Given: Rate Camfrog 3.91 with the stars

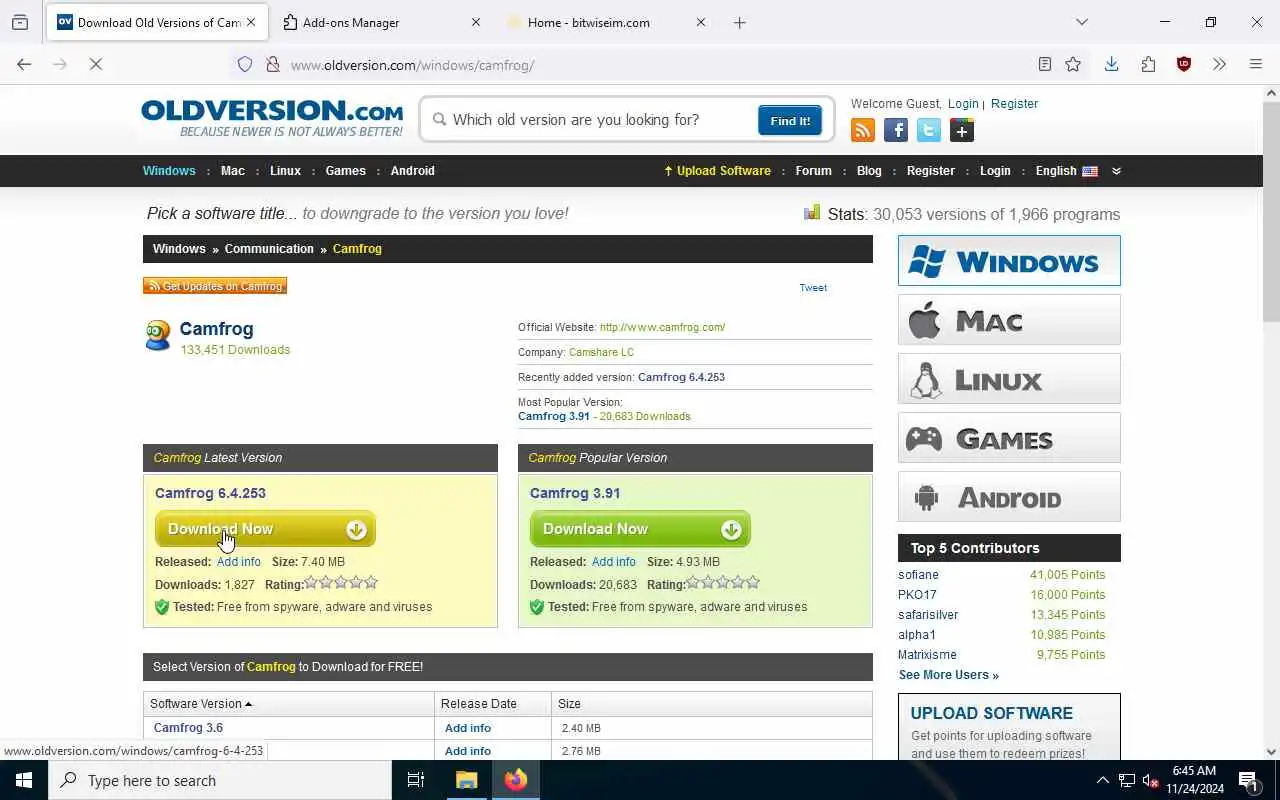Looking at the screenshot, I should (723, 582).
